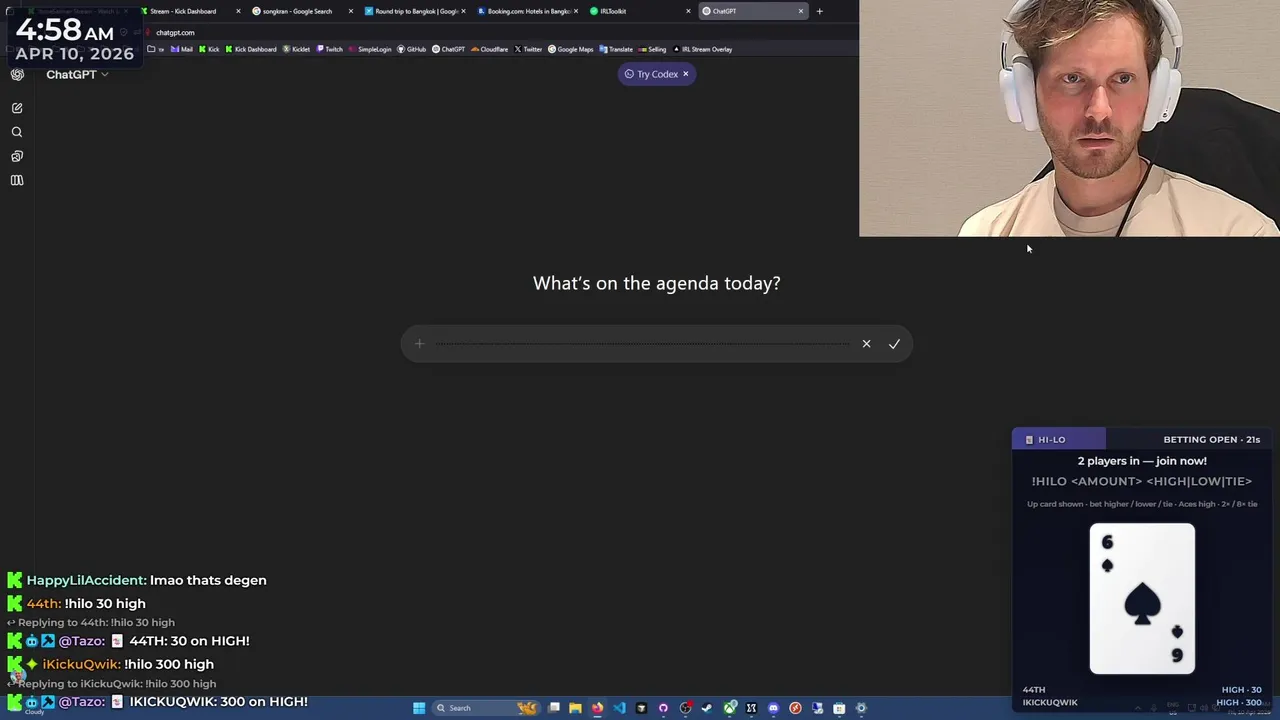Click the 'What's on the agenda today?' heading
This screenshot has height=720, width=1280.
click(656, 283)
